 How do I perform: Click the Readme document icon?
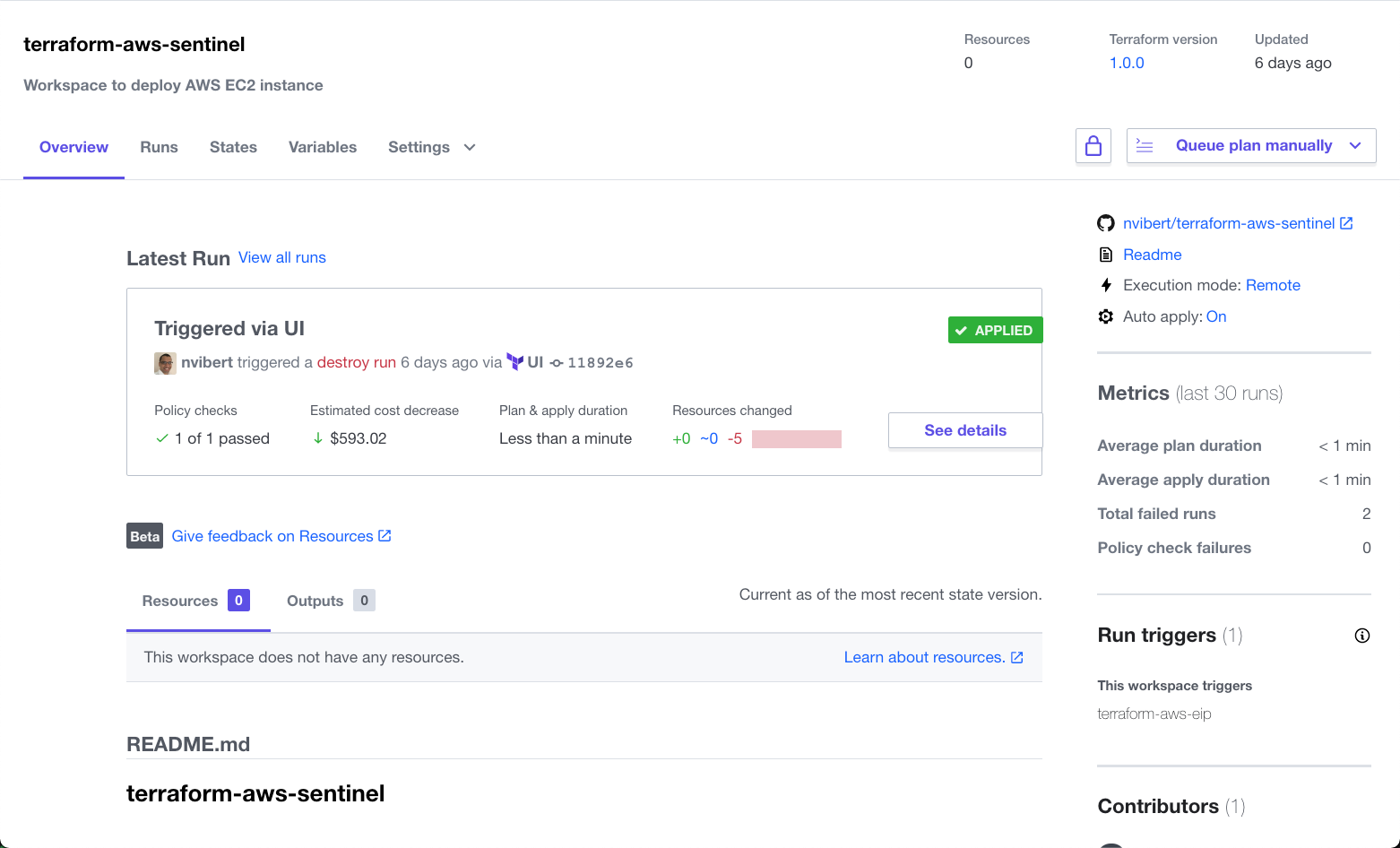pos(1106,255)
